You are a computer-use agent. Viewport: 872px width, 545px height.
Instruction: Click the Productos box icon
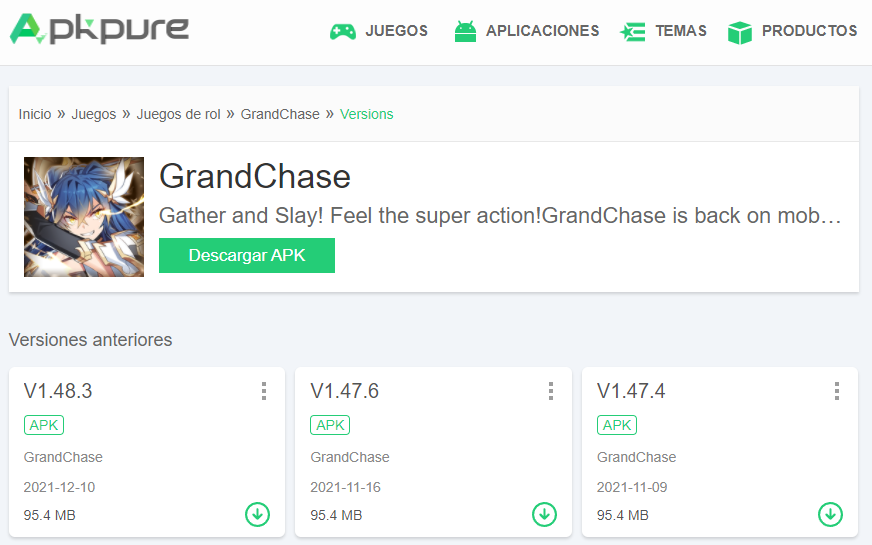740,32
